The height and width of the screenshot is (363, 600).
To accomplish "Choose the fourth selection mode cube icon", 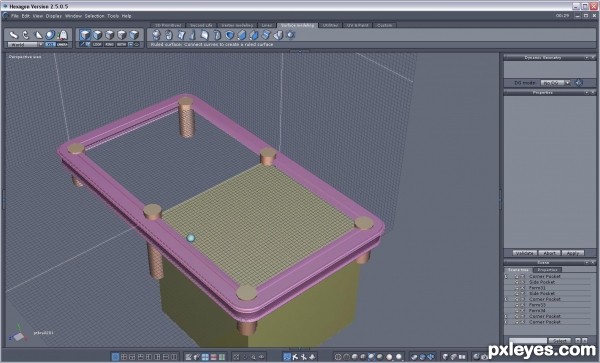I will coord(122,35).
